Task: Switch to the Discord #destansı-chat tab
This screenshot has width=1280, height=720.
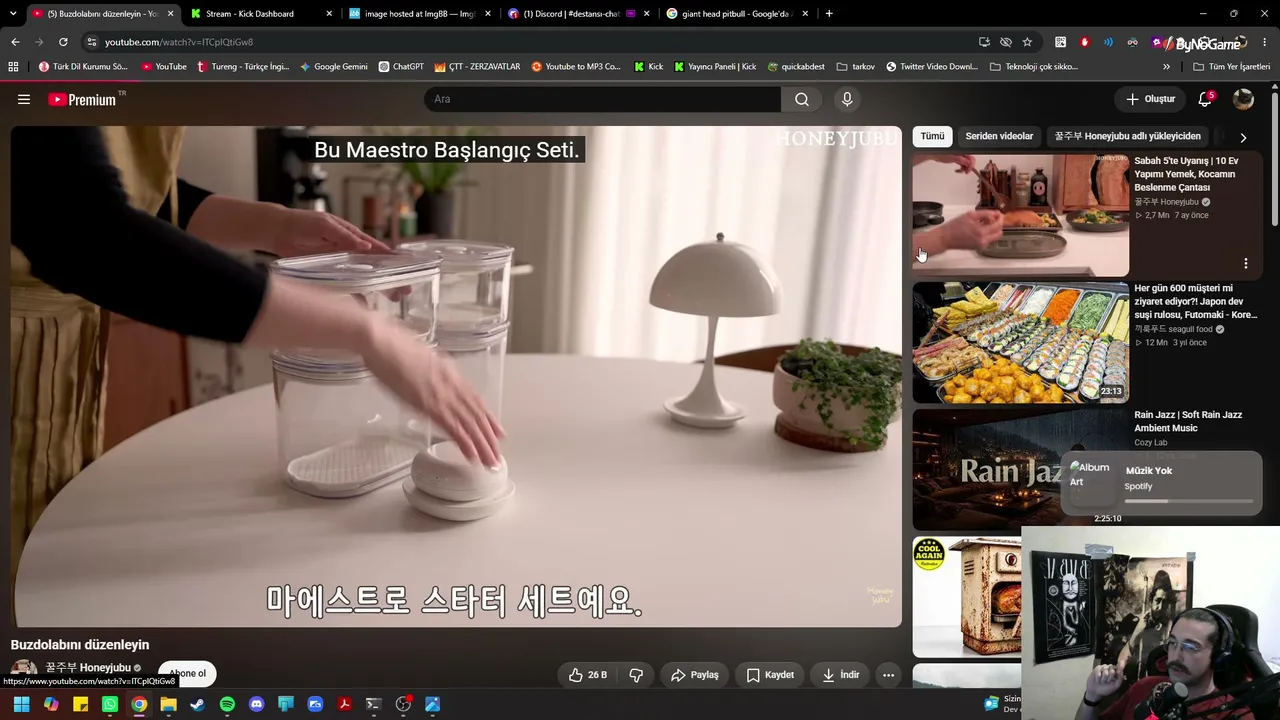Action: click(x=578, y=14)
